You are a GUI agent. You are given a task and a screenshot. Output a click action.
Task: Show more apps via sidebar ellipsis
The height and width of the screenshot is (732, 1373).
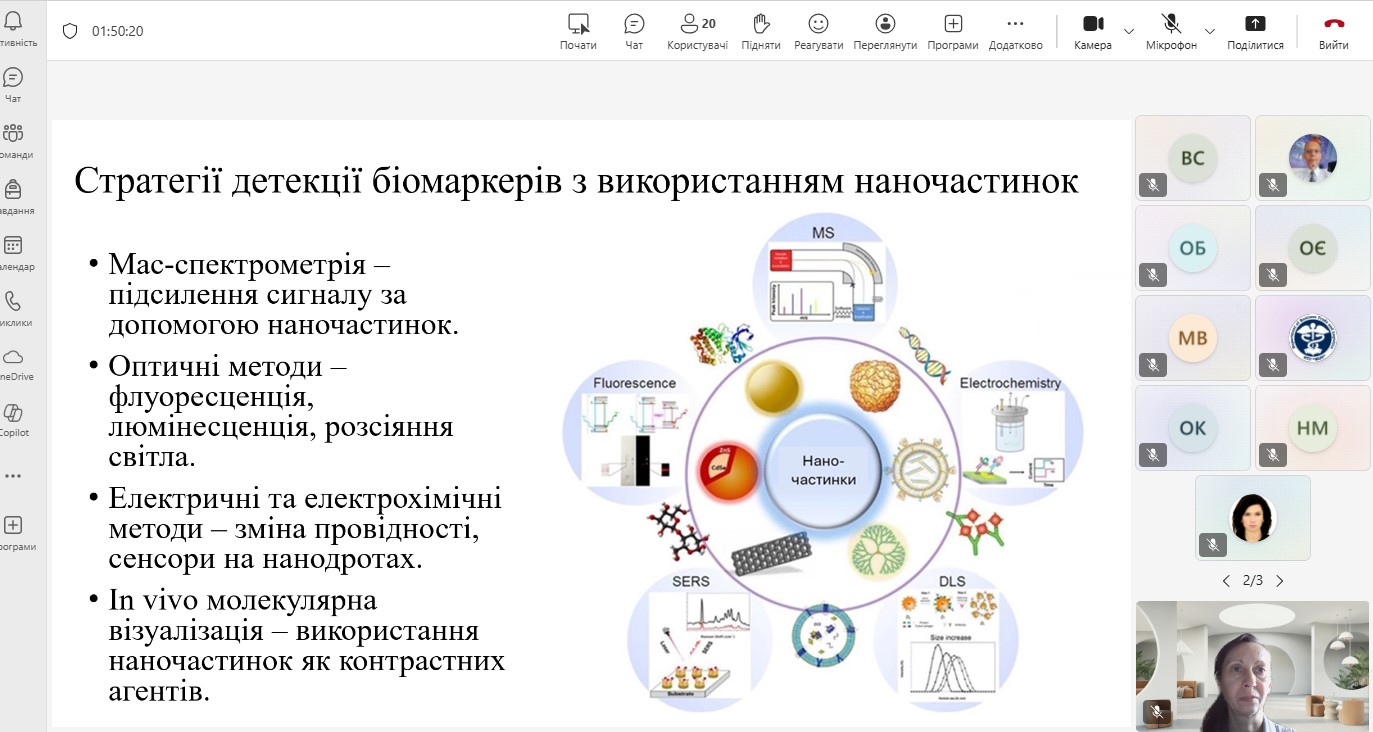tap(13, 476)
